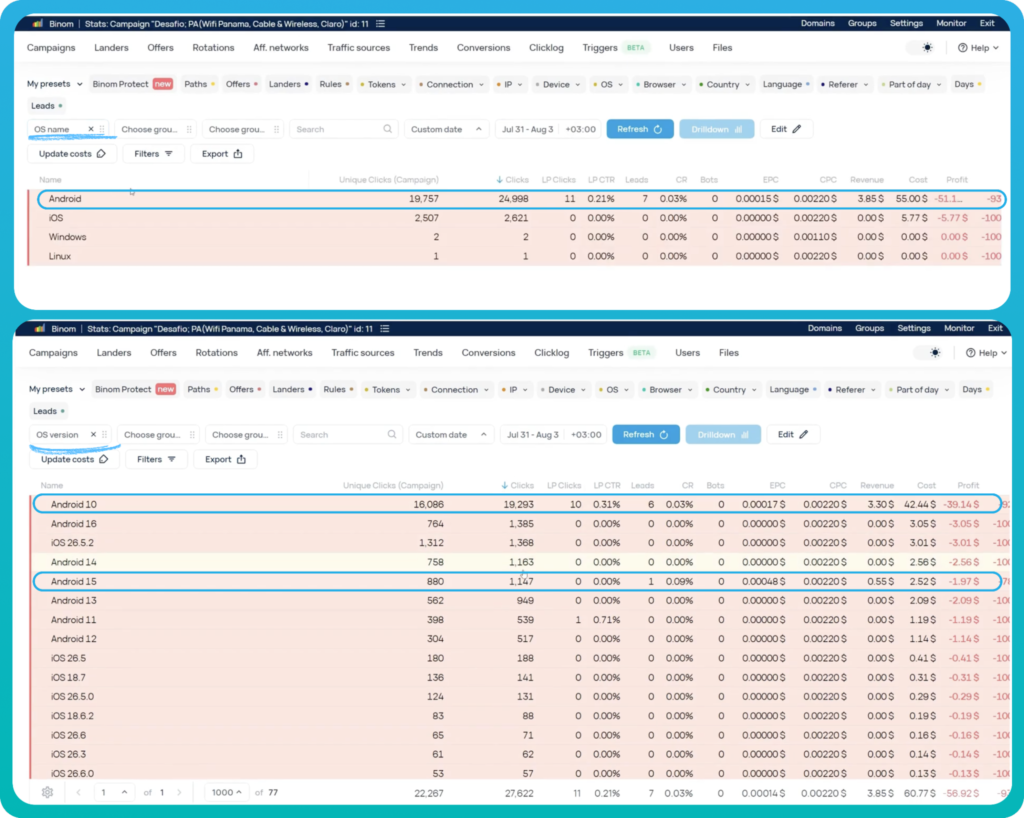Open Filters in bottom window

[x=156, y=460]
